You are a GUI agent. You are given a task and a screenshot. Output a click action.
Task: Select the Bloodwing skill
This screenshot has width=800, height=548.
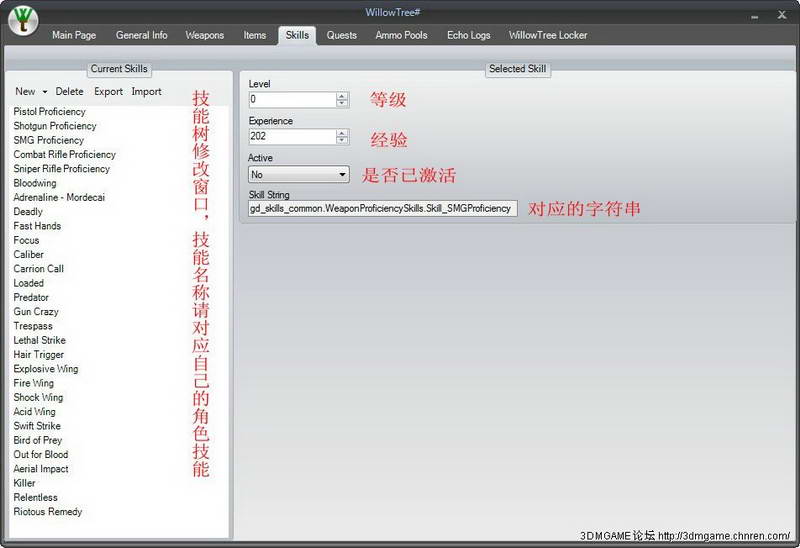(x=35, y=183)
